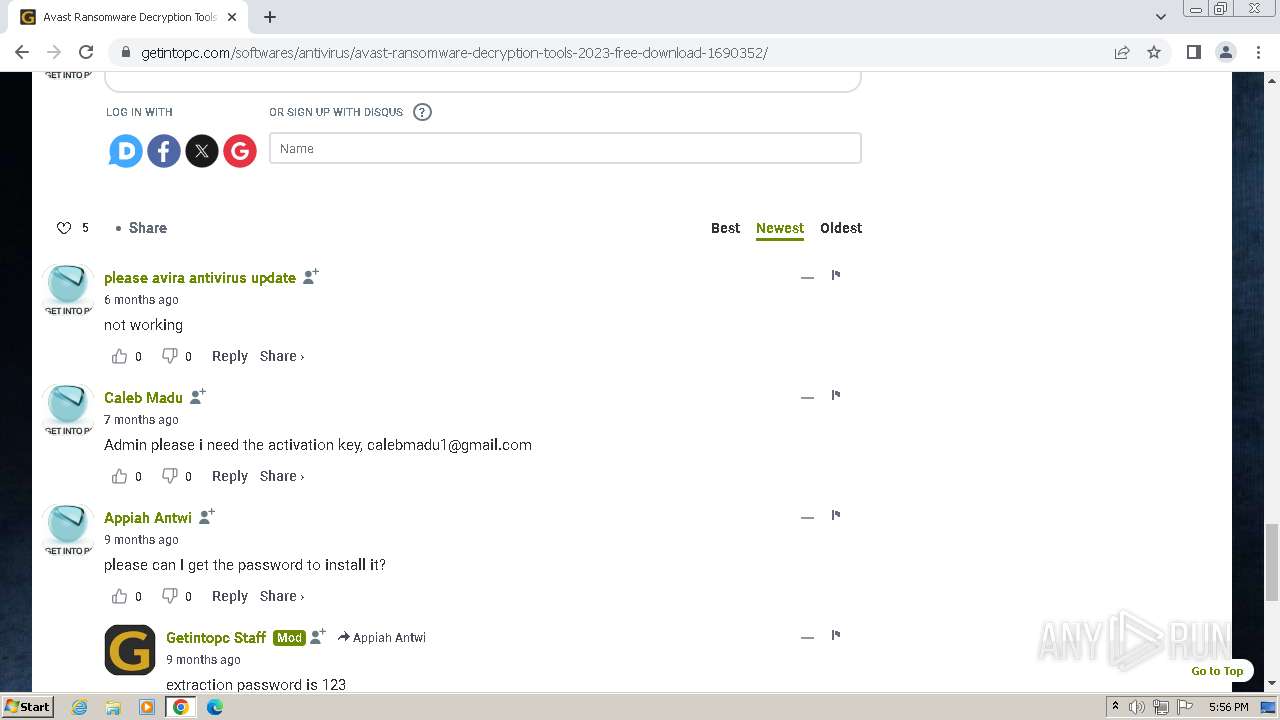Open Share menu under Appiah Antwi's comment
The height and width of the screenshot is (720, 1280).
pyautogui.click(x=282, y=596)
